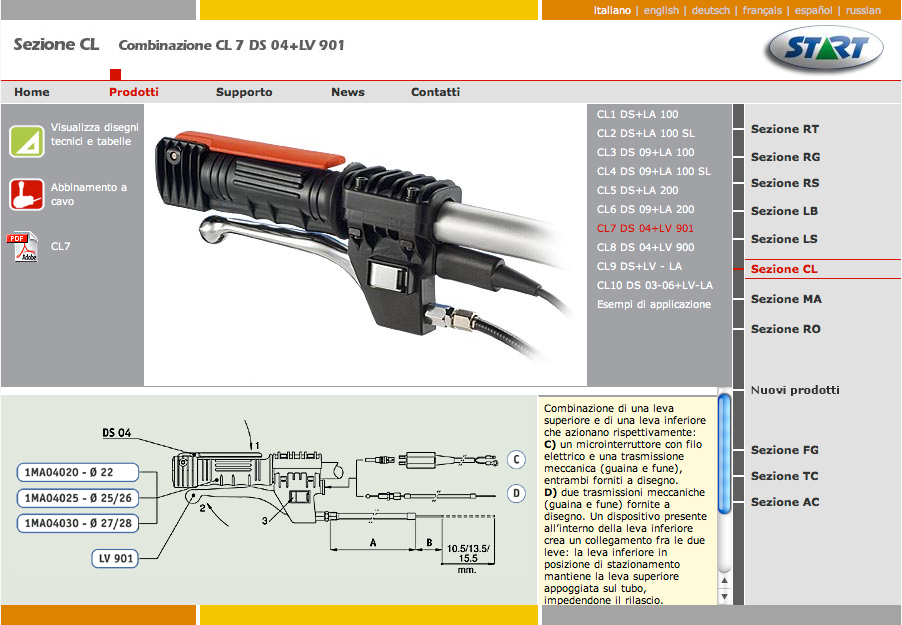Switch language to français

(762, 10)
